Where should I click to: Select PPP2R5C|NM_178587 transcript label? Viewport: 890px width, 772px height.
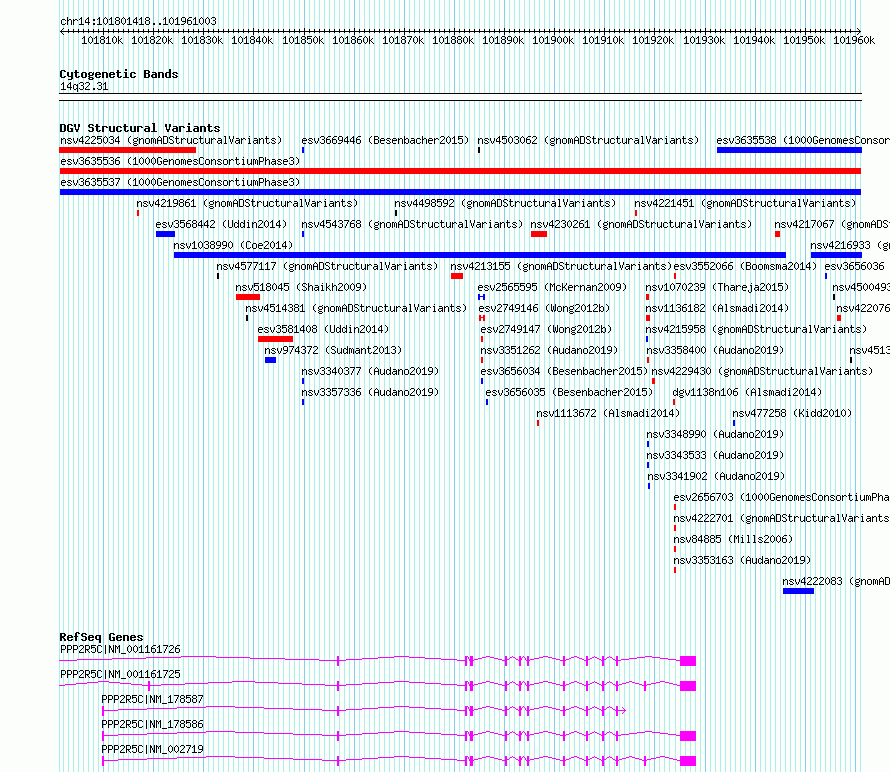152,699
